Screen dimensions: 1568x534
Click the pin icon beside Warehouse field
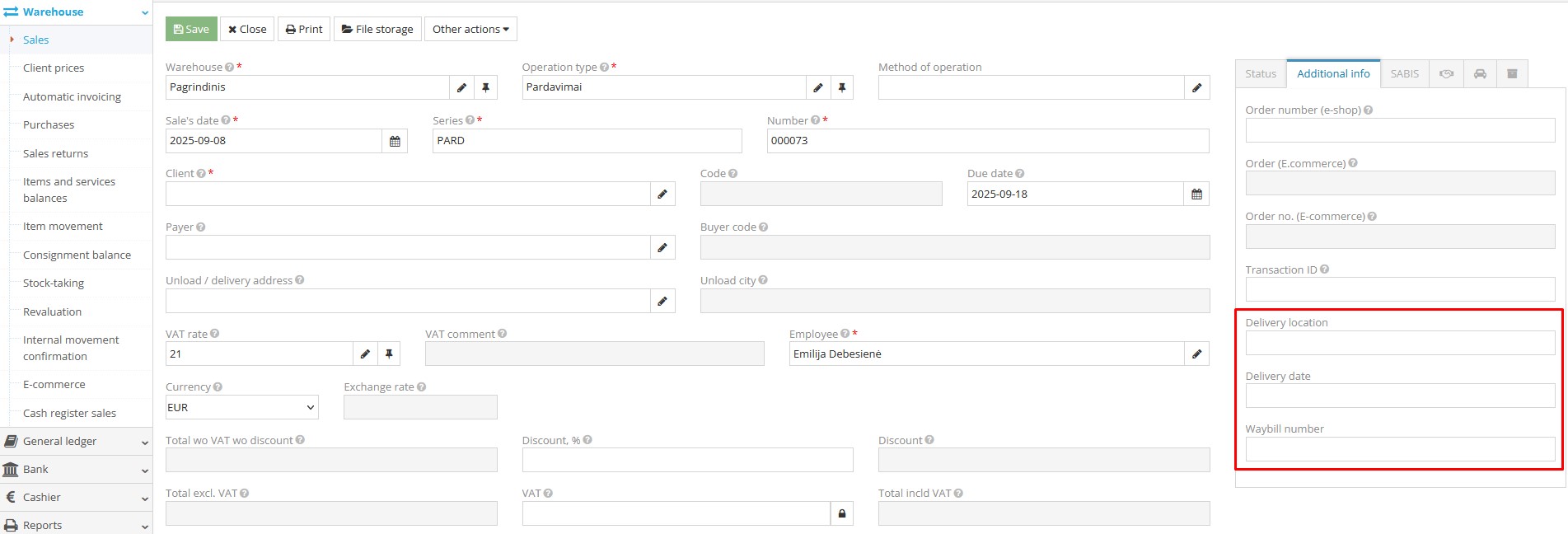(x=485, y=87)
